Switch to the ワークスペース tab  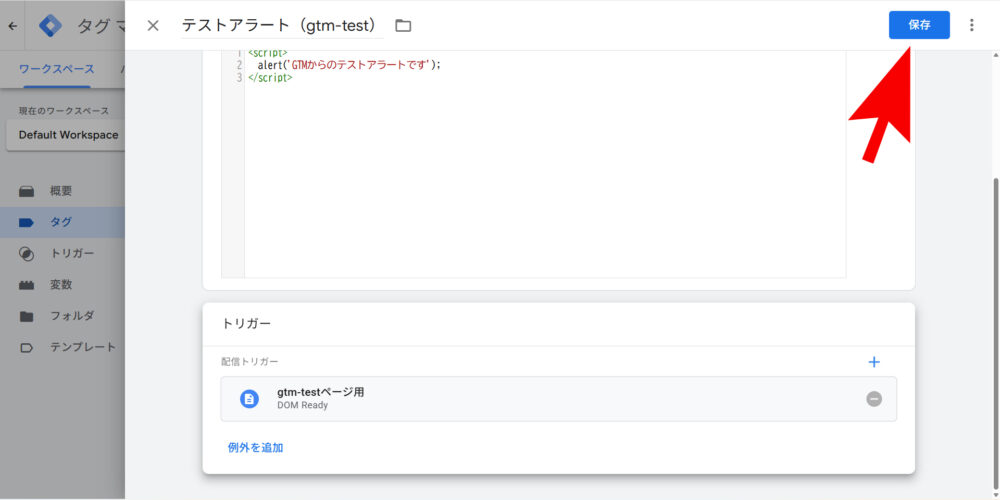coord(57,69)
